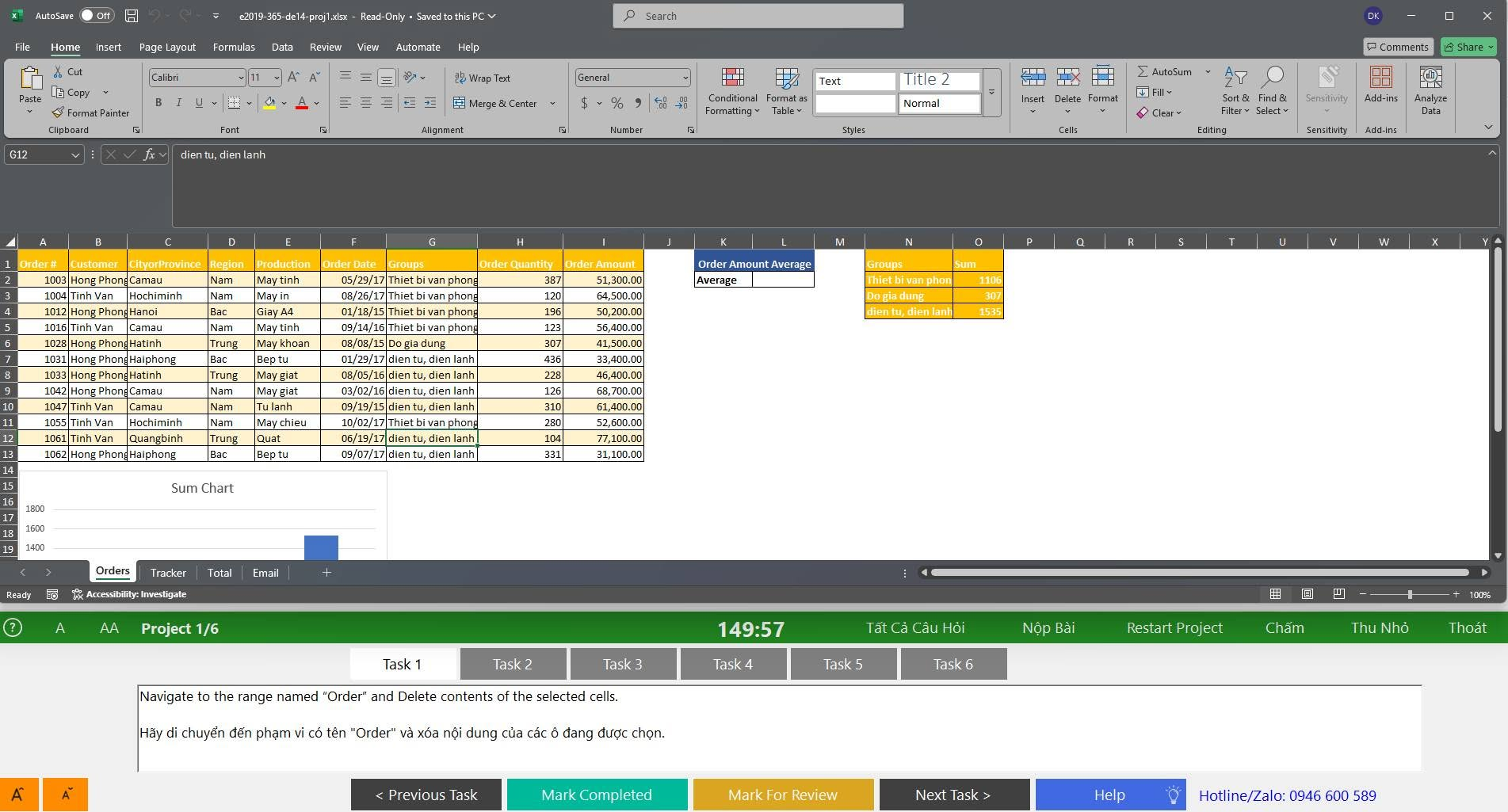1508x812 pixels.
Task: Toggle Bold formatting
Action: tap(158, 103)
